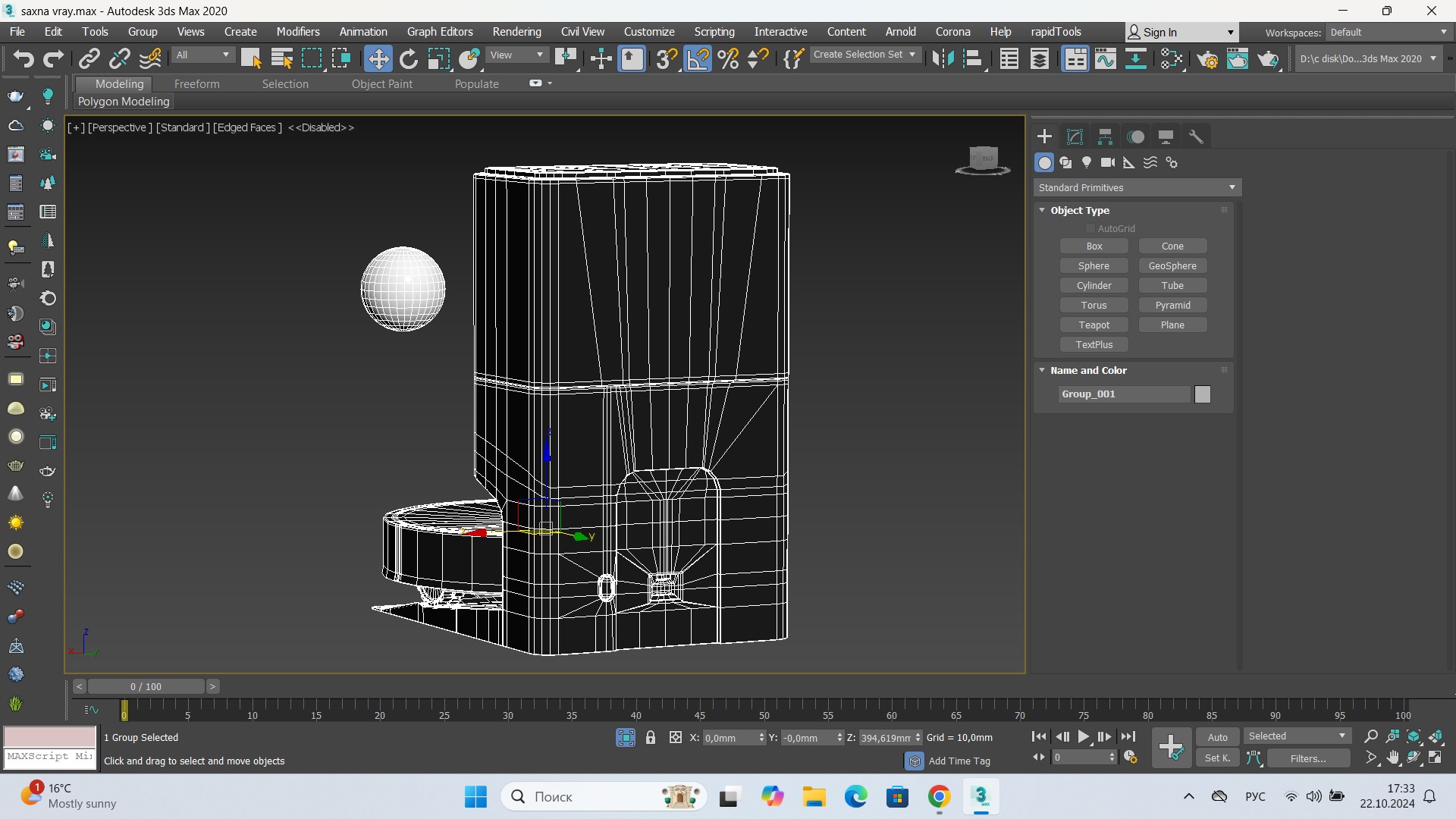Toggle the selection lock padlock
This screenshot has height=819, width=1456.
point(651,737)
